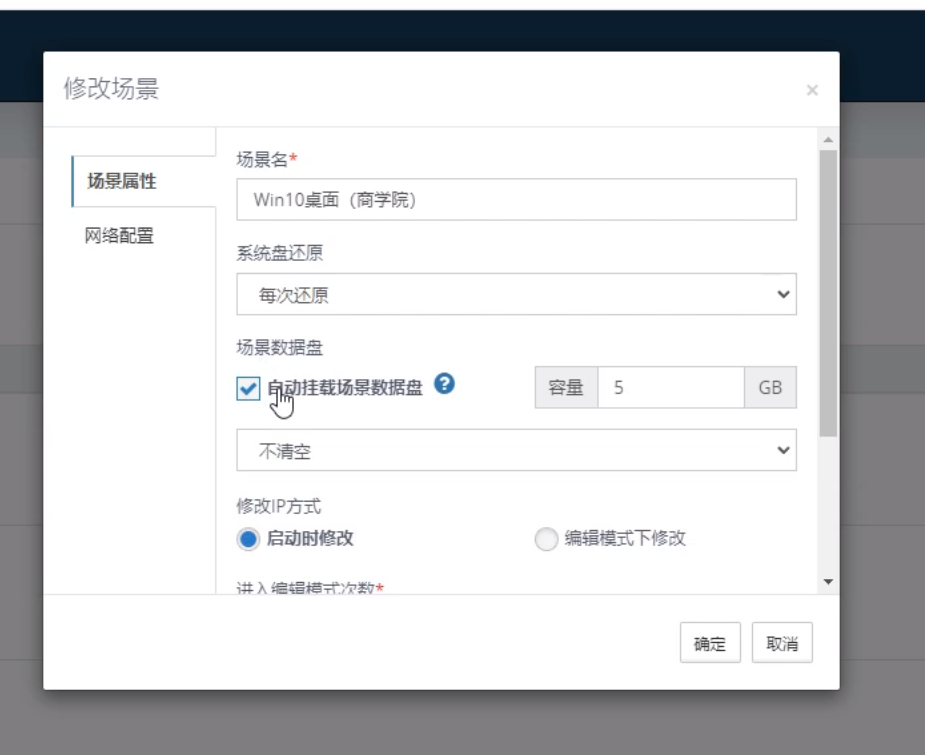925x755 pixels.
Task: Toggle the 自动挂载场景数据盘 checkbox
Action: (x=248, y=388)
